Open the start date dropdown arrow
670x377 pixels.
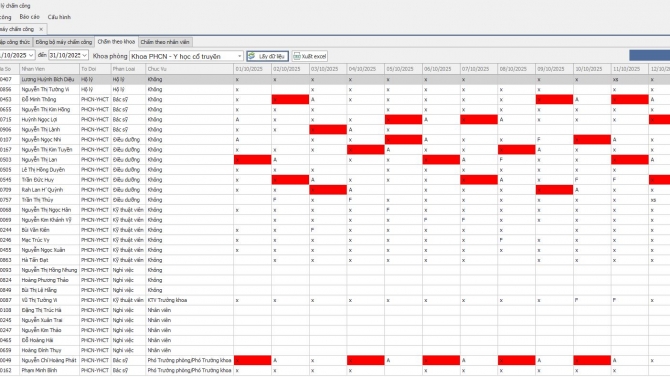(x=31, y=56)
